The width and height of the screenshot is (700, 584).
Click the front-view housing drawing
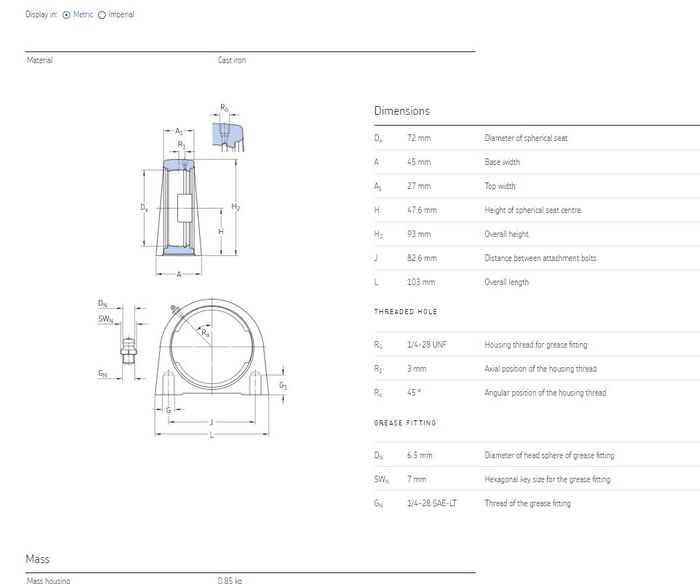point(210,365)
